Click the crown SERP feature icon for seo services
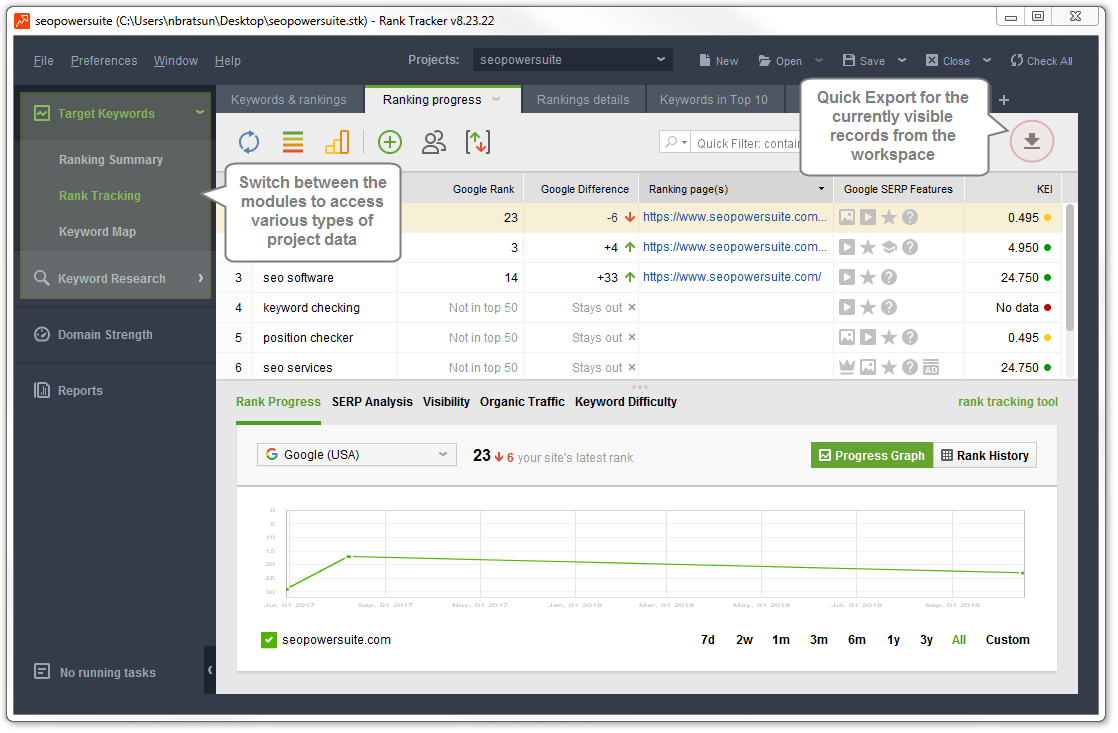 [846, 368]
